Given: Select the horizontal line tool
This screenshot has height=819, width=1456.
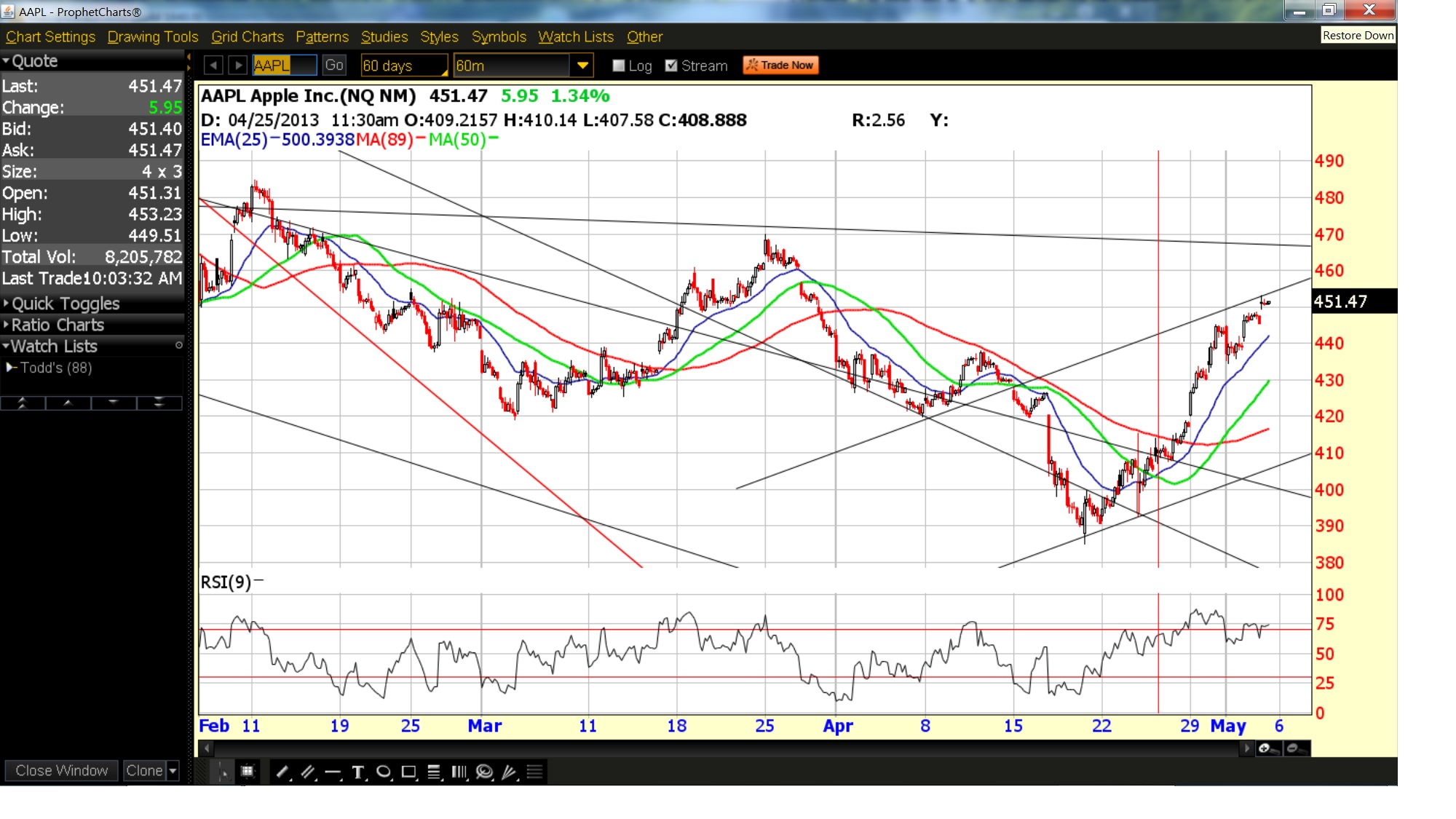Looking at the screenshot, I should click(x=333, y=772).
